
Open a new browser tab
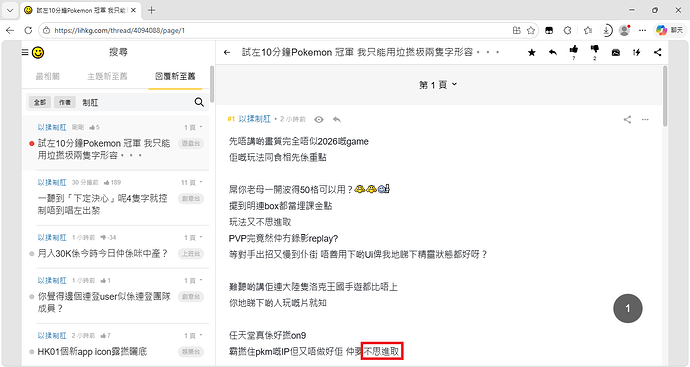[151, 10]
